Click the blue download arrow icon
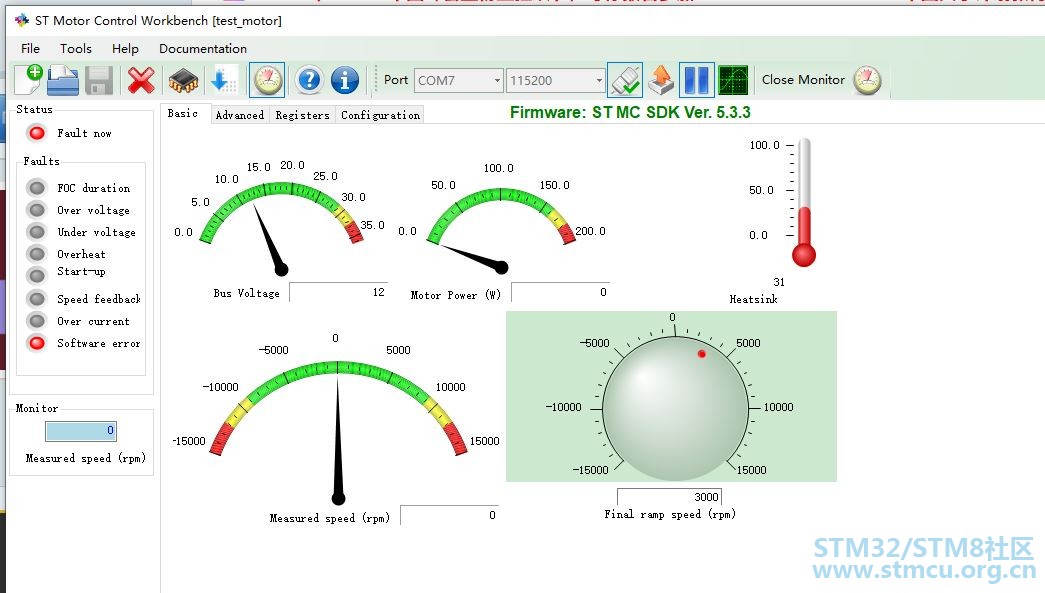Viewport: 1045px width, 593px height. tap(223, 80)
